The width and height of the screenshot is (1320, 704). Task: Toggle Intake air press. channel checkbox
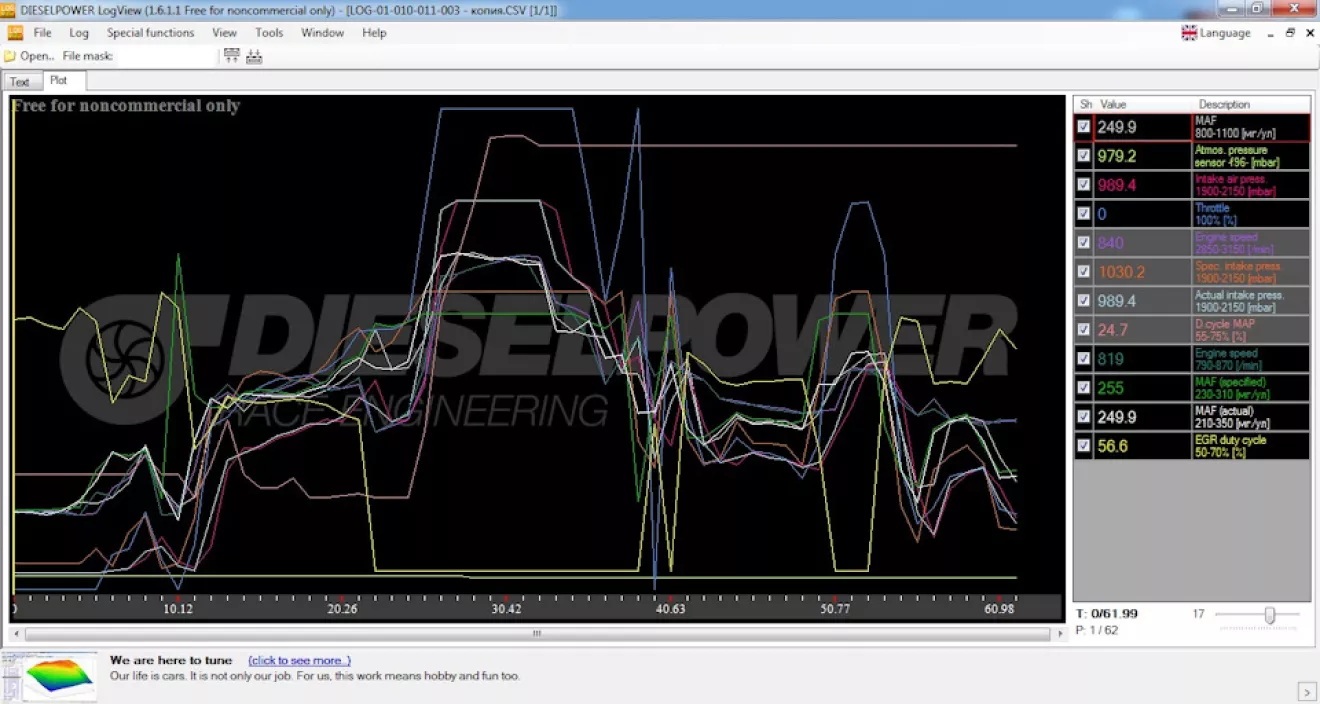(1084, 185)
